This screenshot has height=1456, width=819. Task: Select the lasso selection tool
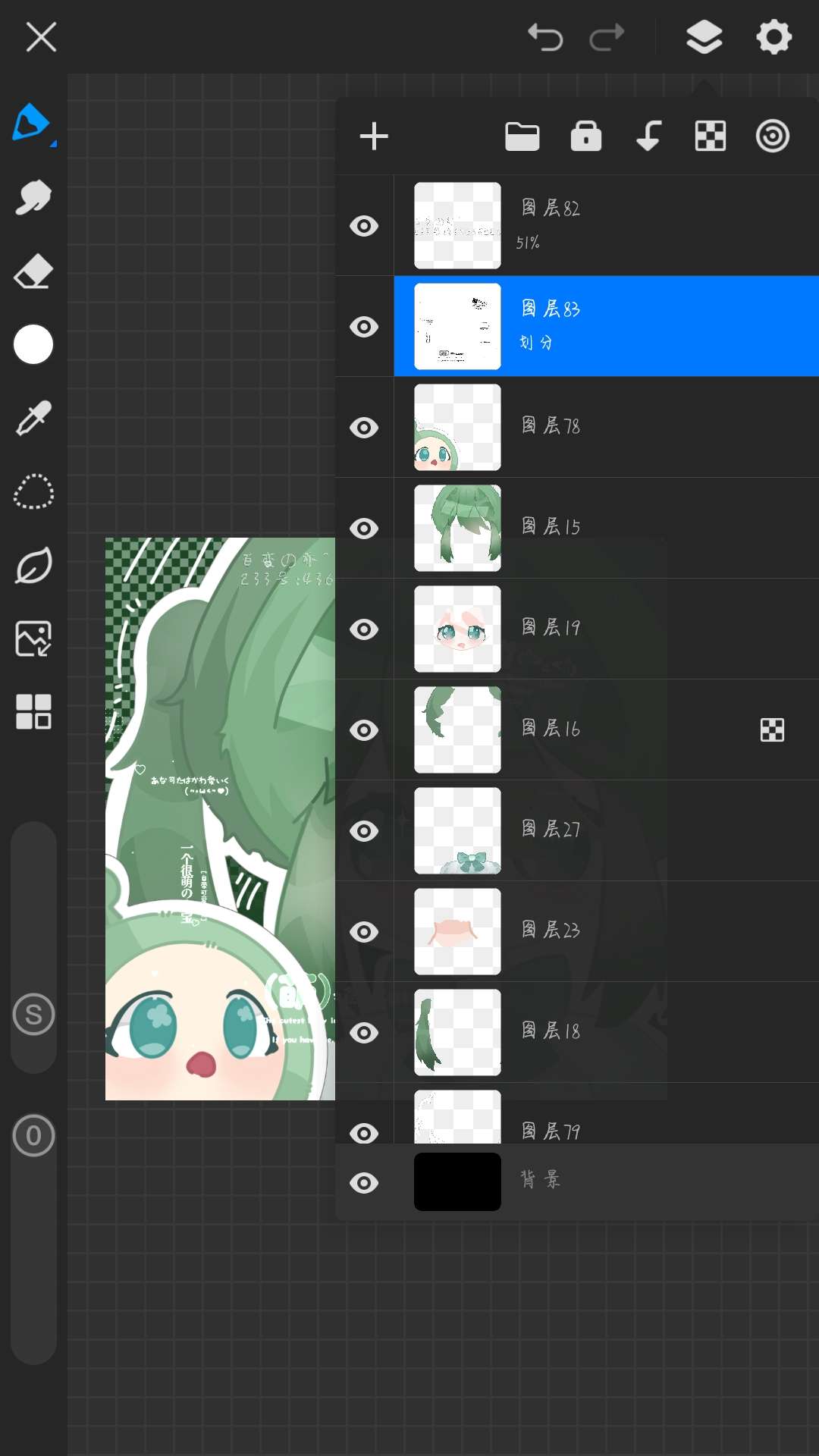[33, 491]
